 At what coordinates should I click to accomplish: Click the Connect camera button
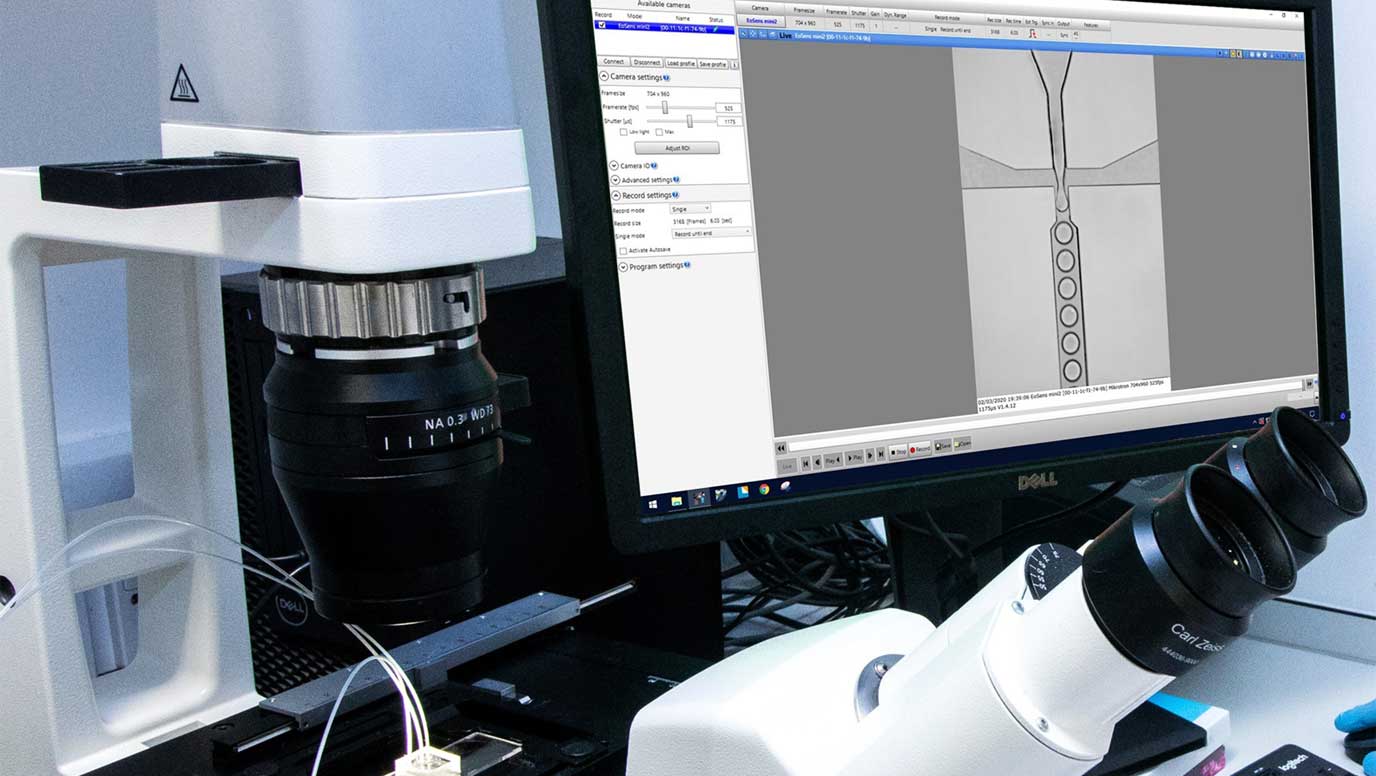pos(613,62)
